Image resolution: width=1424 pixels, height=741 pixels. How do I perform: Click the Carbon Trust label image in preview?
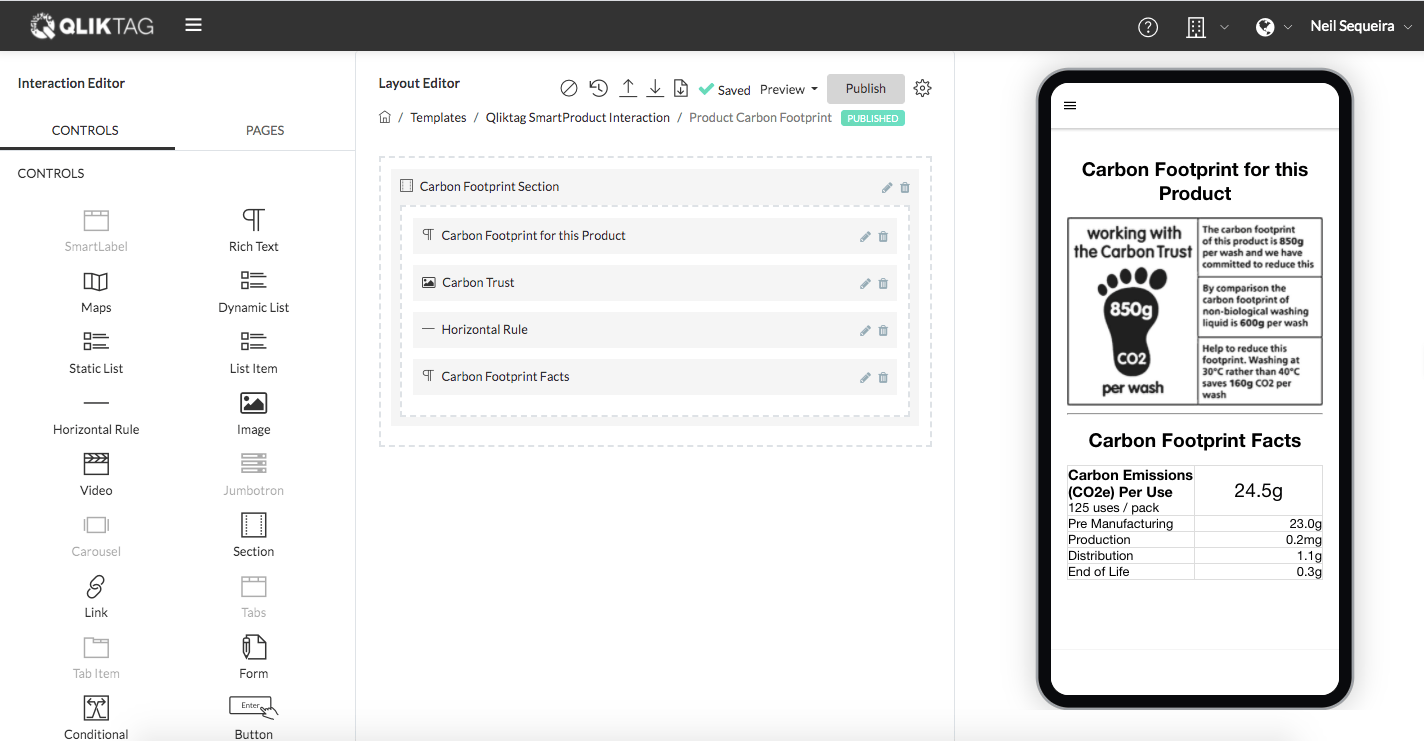[1195, 311]
